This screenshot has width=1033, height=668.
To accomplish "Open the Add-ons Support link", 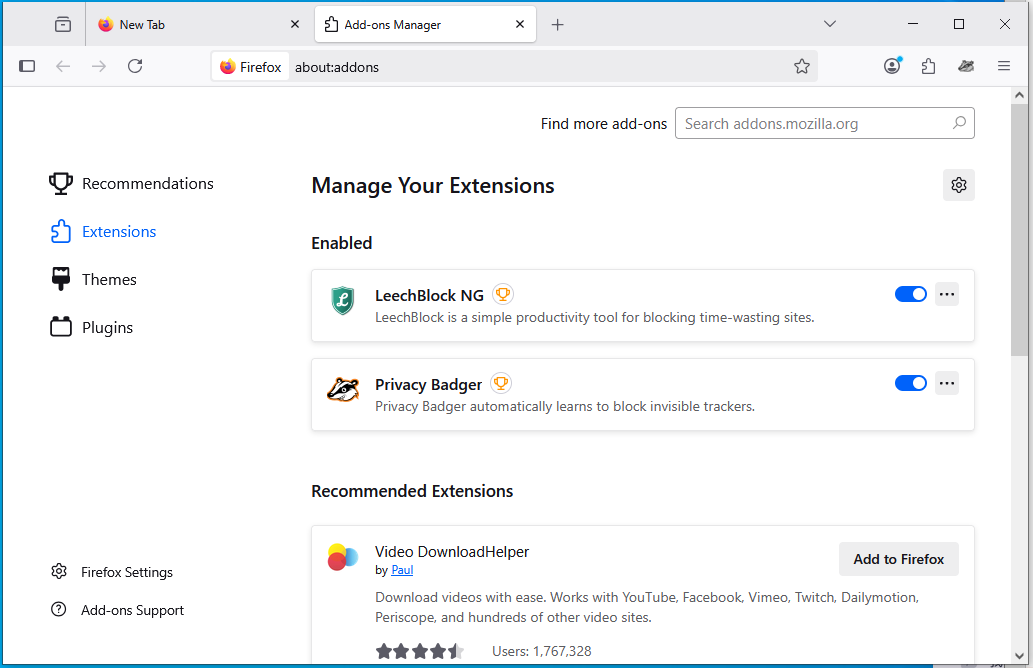I will [132, 610].
